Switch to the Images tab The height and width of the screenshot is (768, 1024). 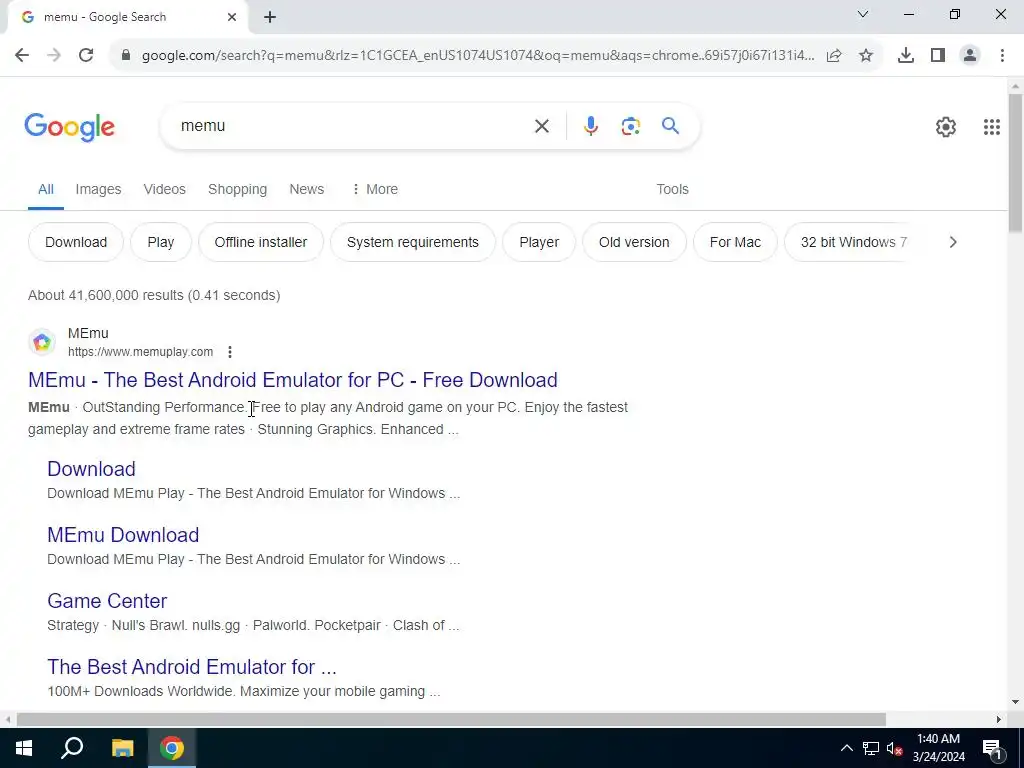coord(99,189)
